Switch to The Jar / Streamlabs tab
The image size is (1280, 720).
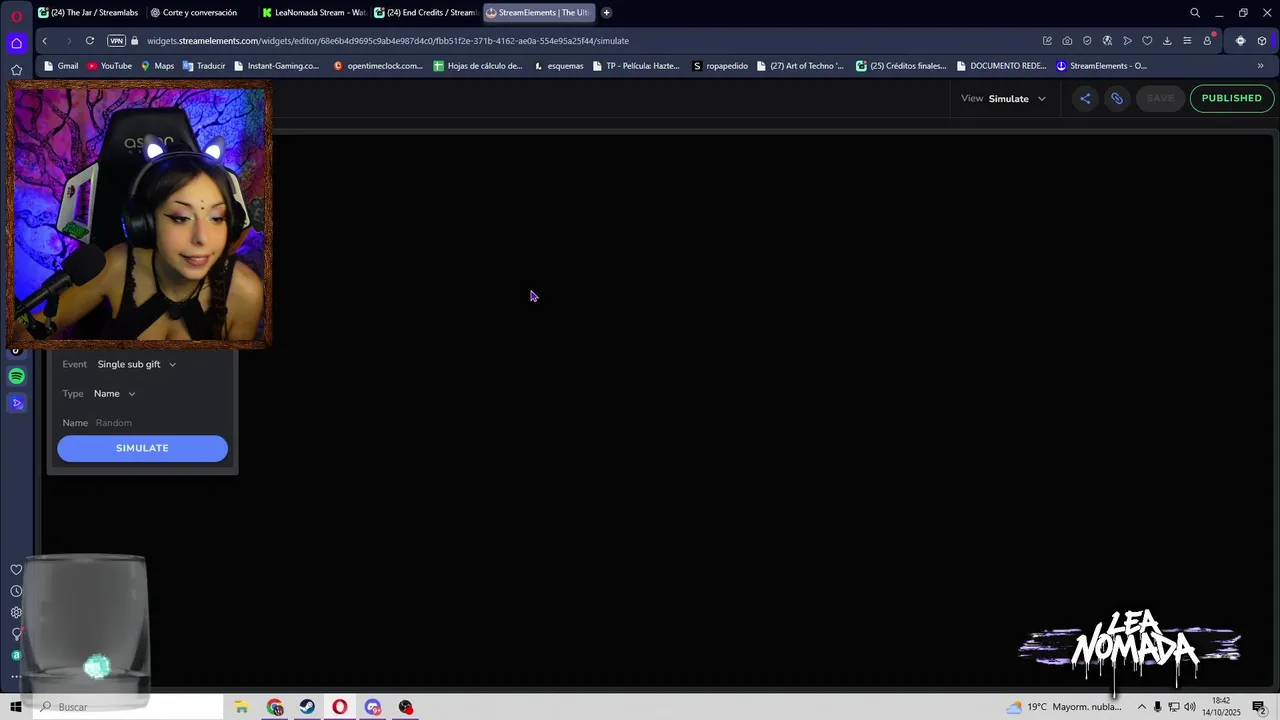pyautogui.click(x=88, y=13)
